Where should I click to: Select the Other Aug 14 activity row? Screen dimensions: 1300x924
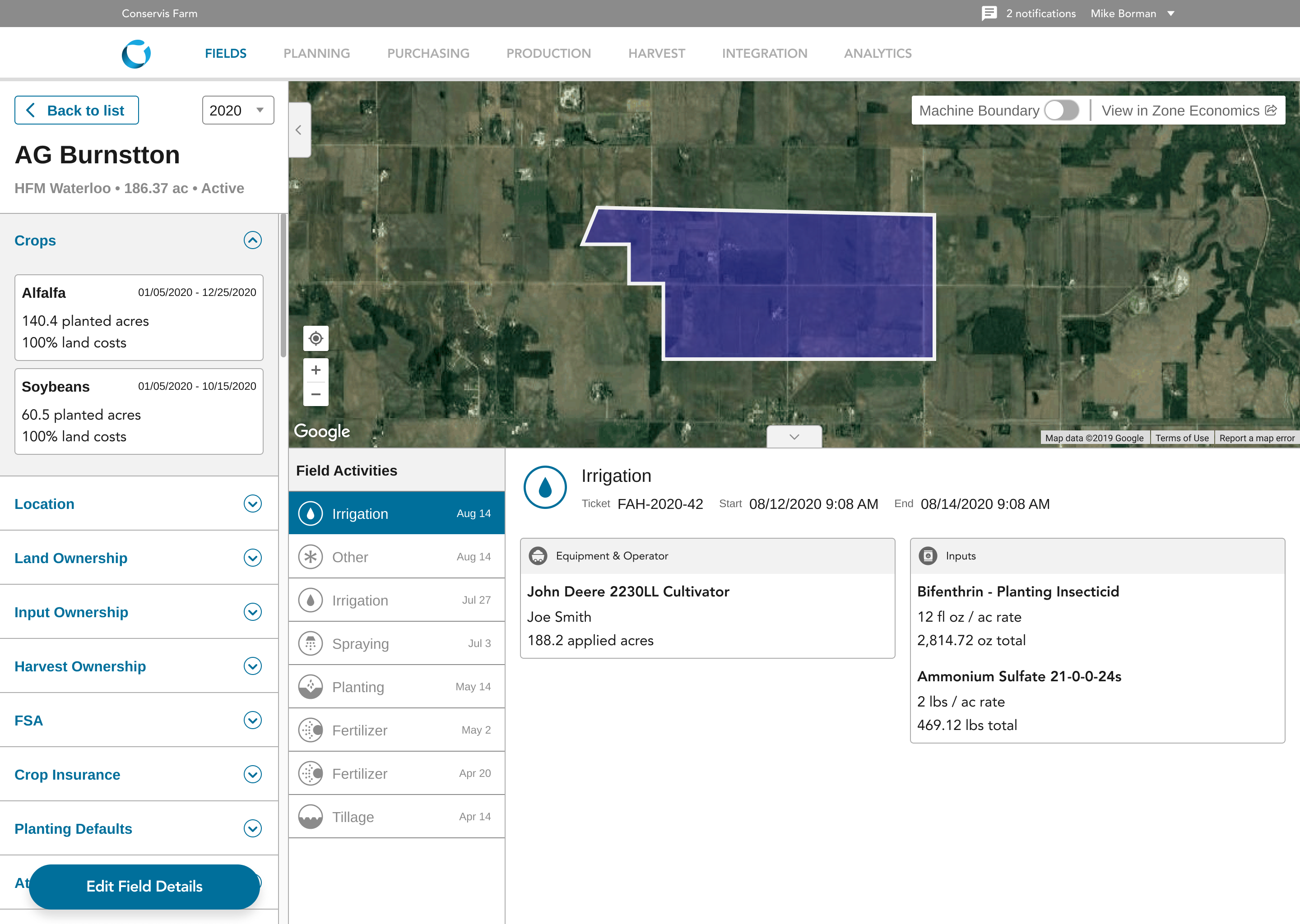coord(397,556)
